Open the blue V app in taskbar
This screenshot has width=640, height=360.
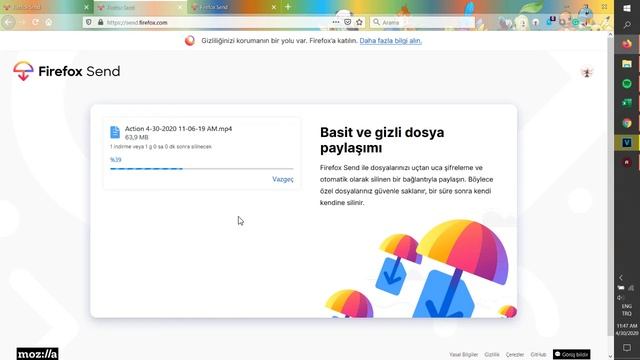(627, 142)
